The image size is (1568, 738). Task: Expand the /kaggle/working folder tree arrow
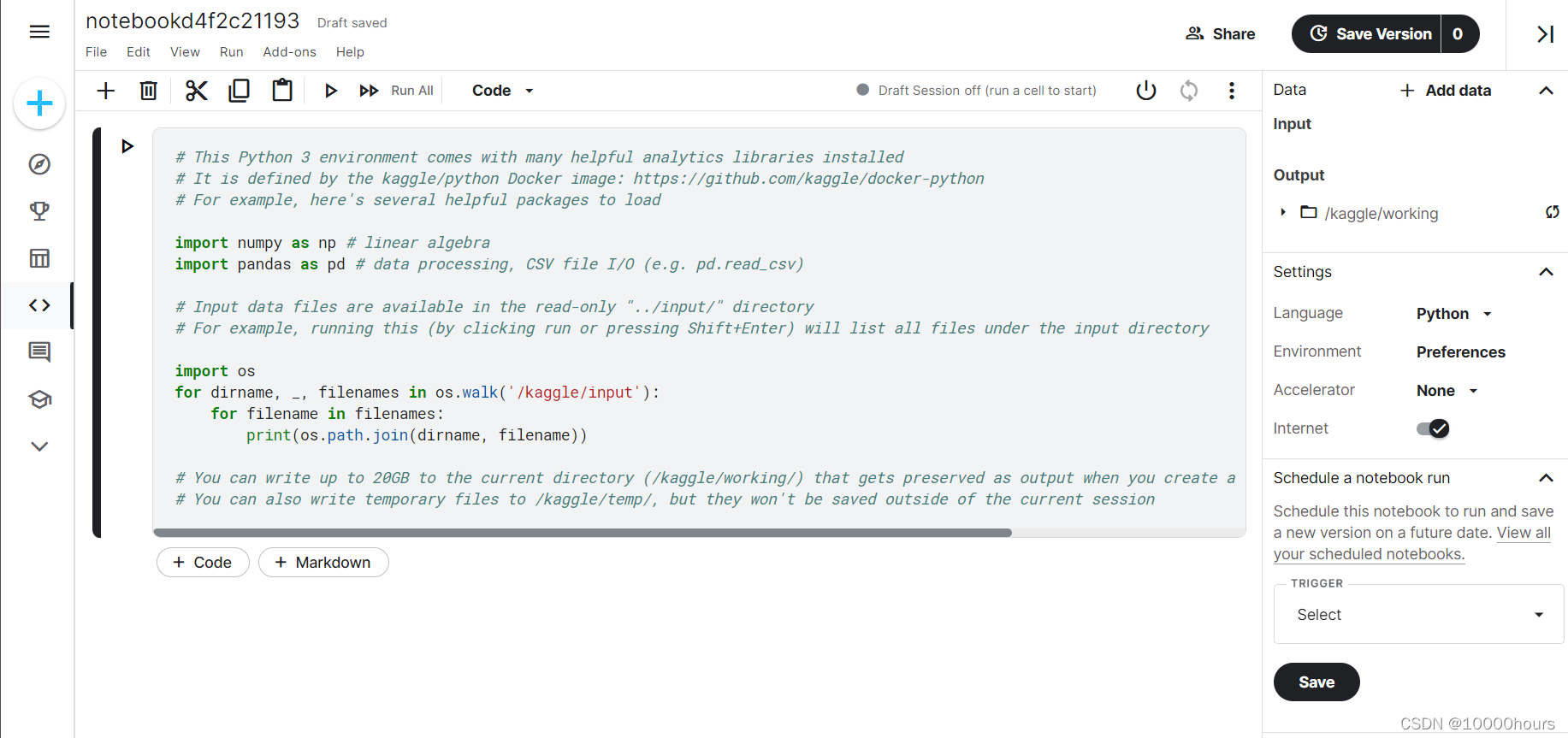click(1283, 212)
